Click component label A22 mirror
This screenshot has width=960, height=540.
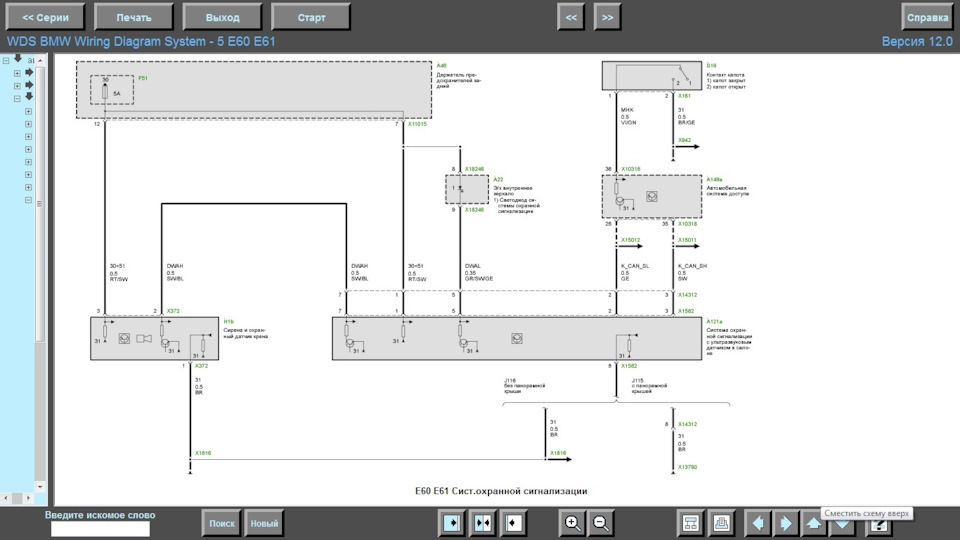498,179
